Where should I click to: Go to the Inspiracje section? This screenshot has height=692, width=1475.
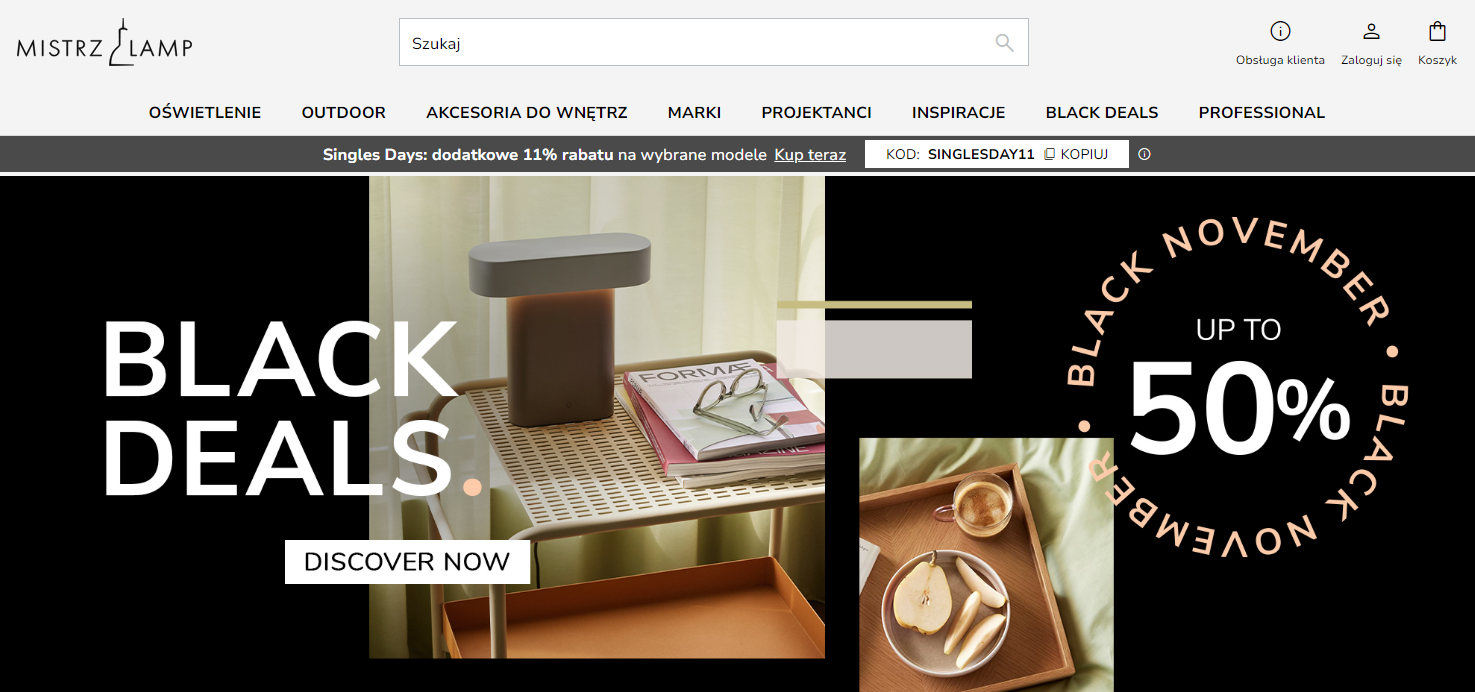pyautogui.click(x=958, y=113)
